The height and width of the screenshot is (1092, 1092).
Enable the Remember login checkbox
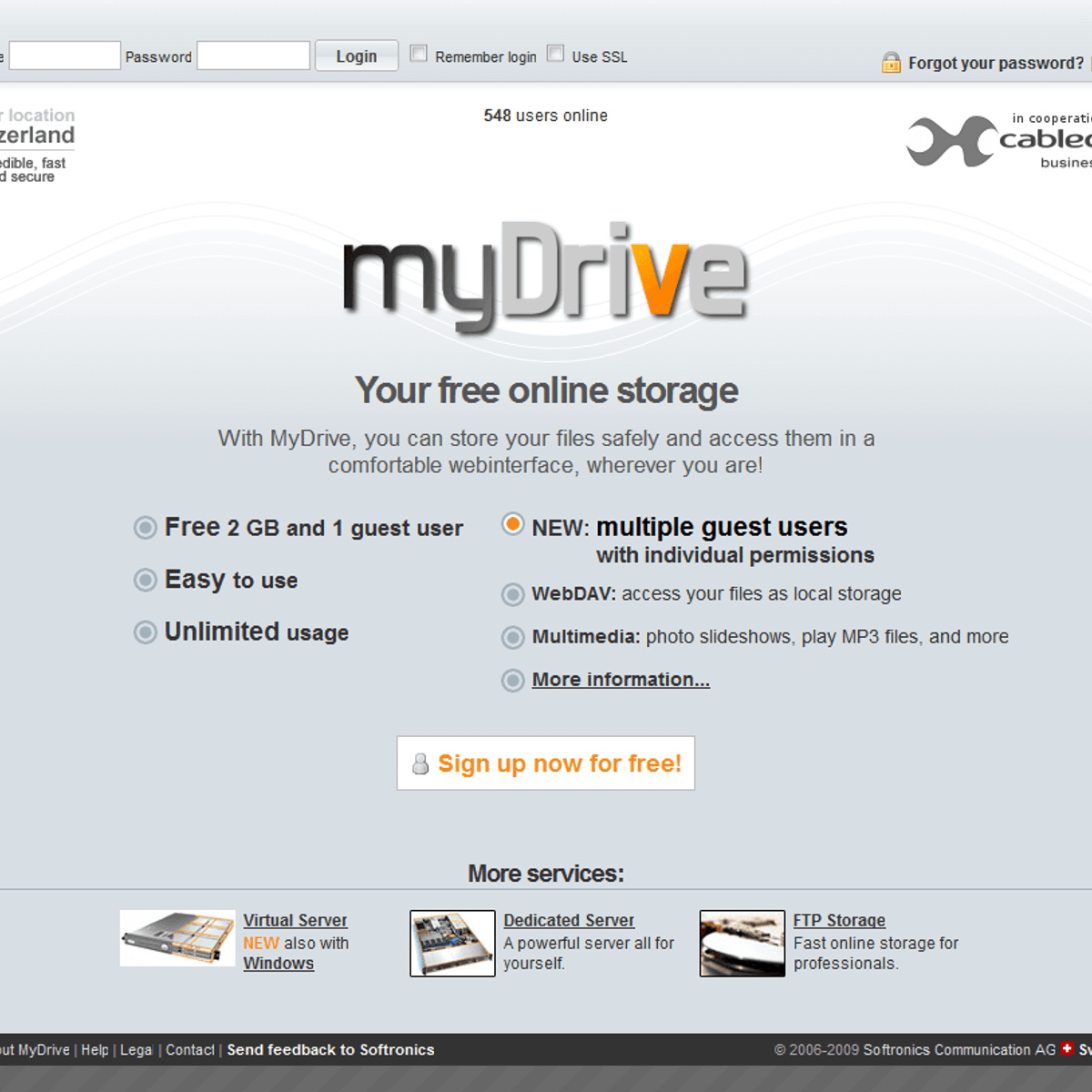tap(419, 54)
